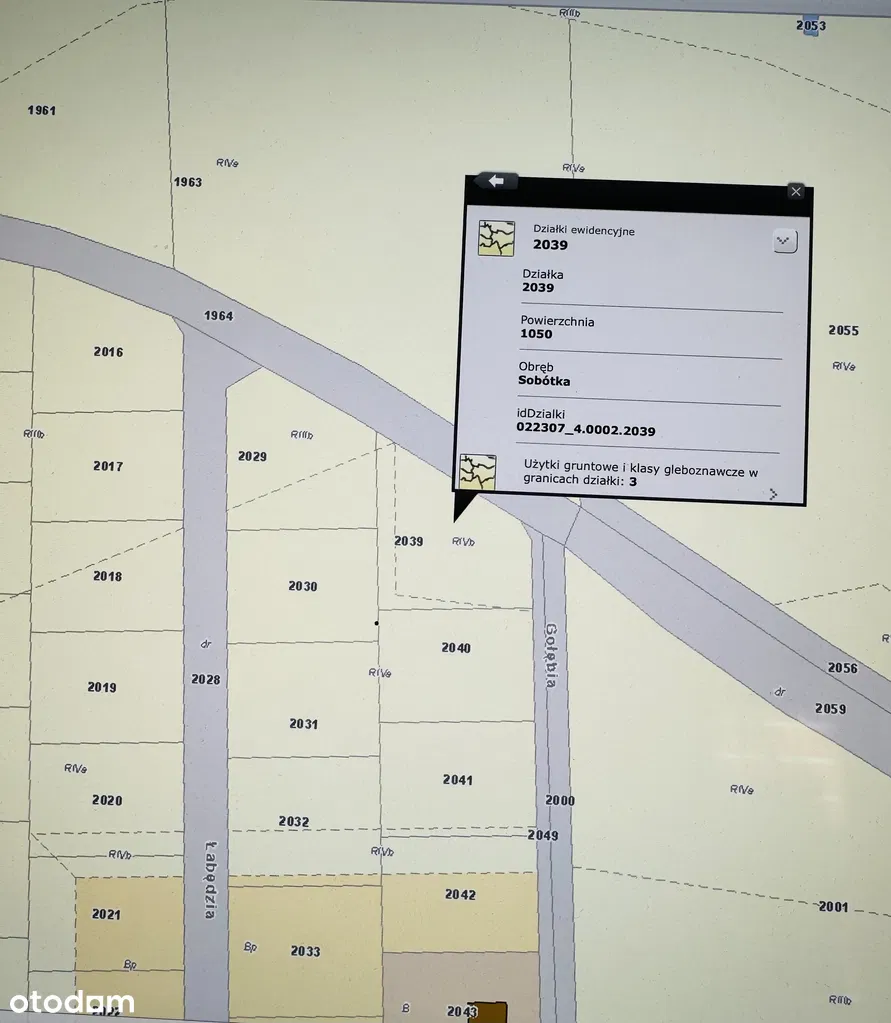The height and width of the screenshot is (1023, 891).
Task: Select the idDziałki value 022307_4.0002.2039
Action: tap(585, 430)
